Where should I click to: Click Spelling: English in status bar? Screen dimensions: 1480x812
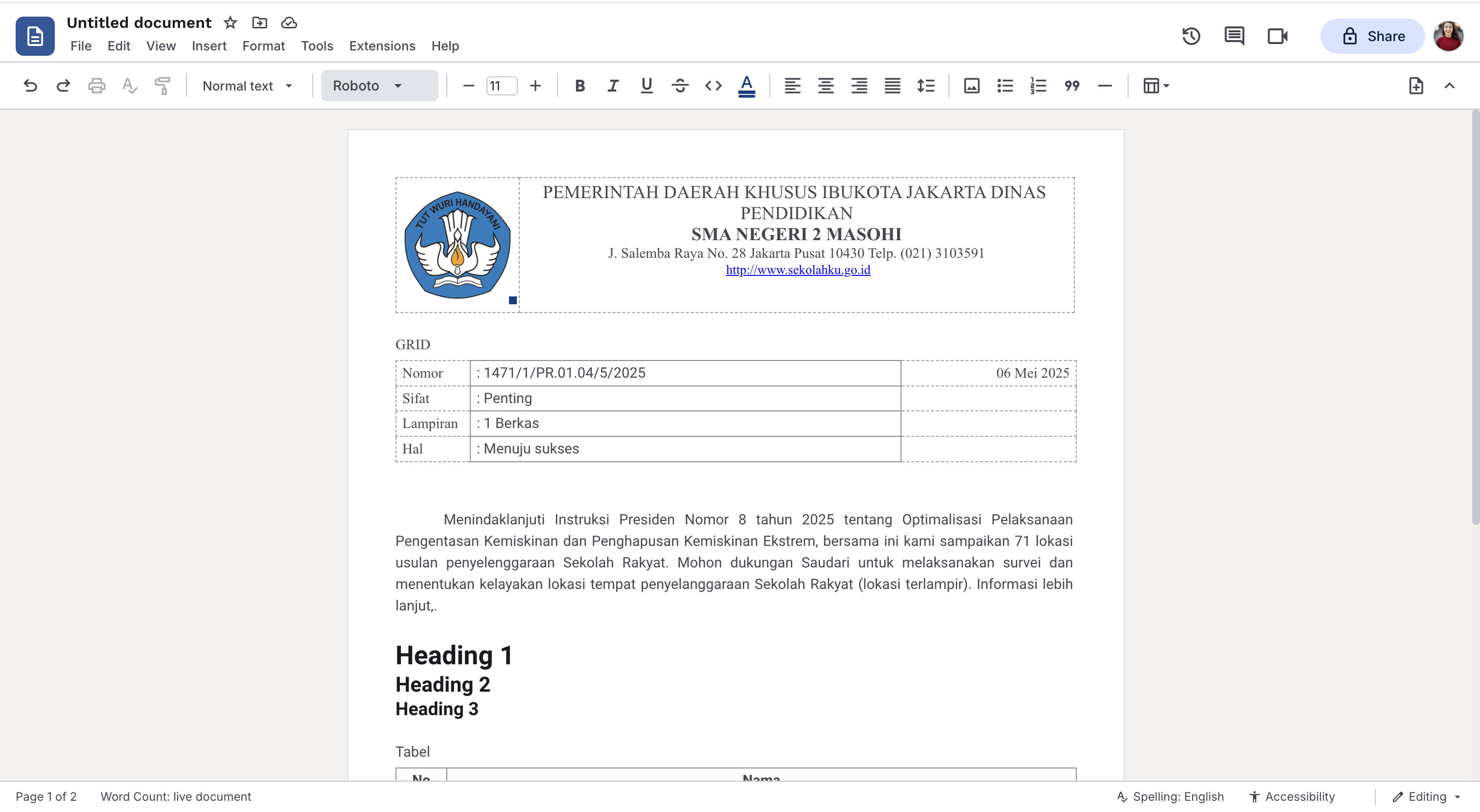[x=1170, y=796]
